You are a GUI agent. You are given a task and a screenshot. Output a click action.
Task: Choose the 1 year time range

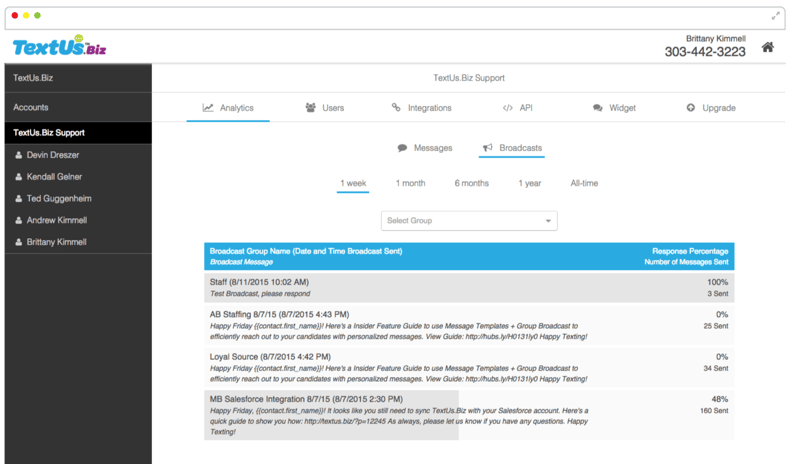[530, 183]
